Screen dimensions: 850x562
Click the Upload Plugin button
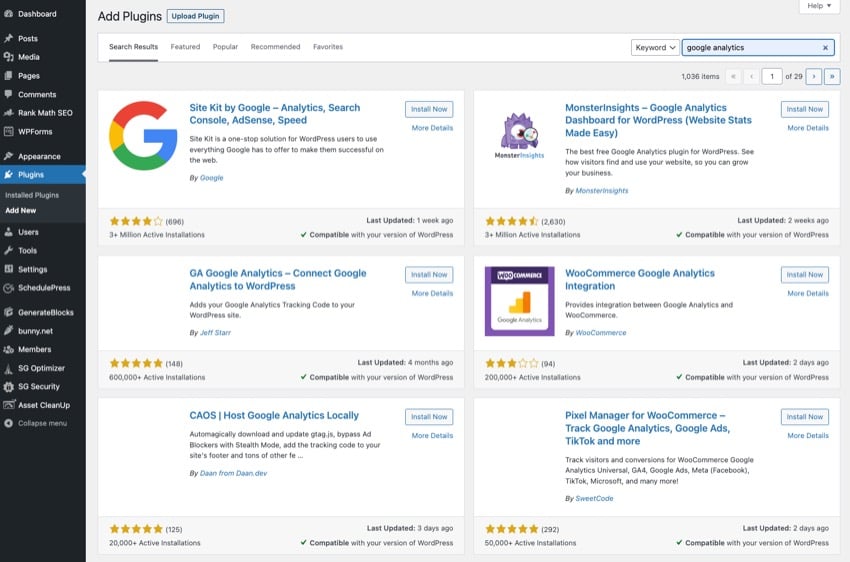point(196,16)
